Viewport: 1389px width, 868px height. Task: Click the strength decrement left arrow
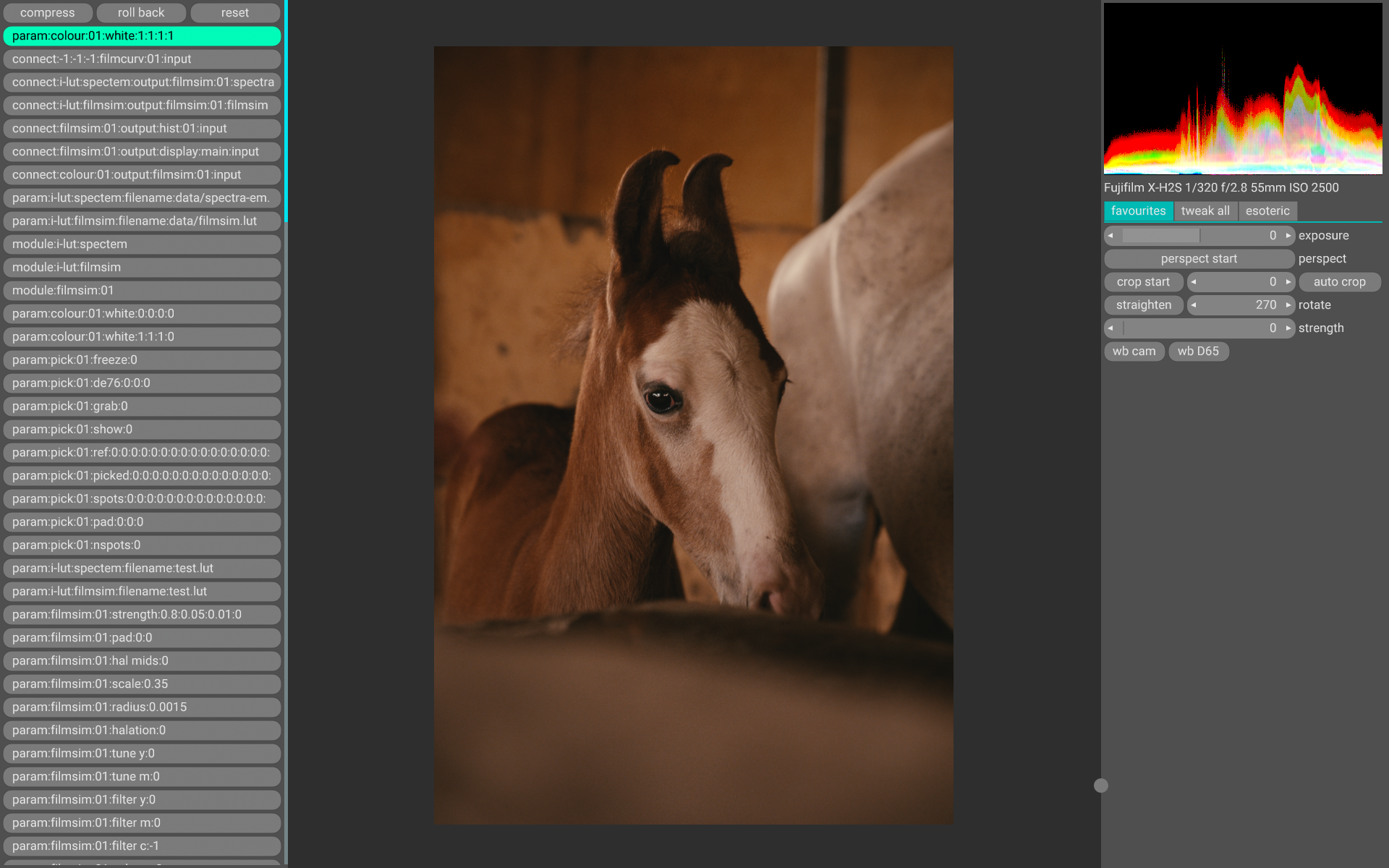click(x=1110, y=328)
